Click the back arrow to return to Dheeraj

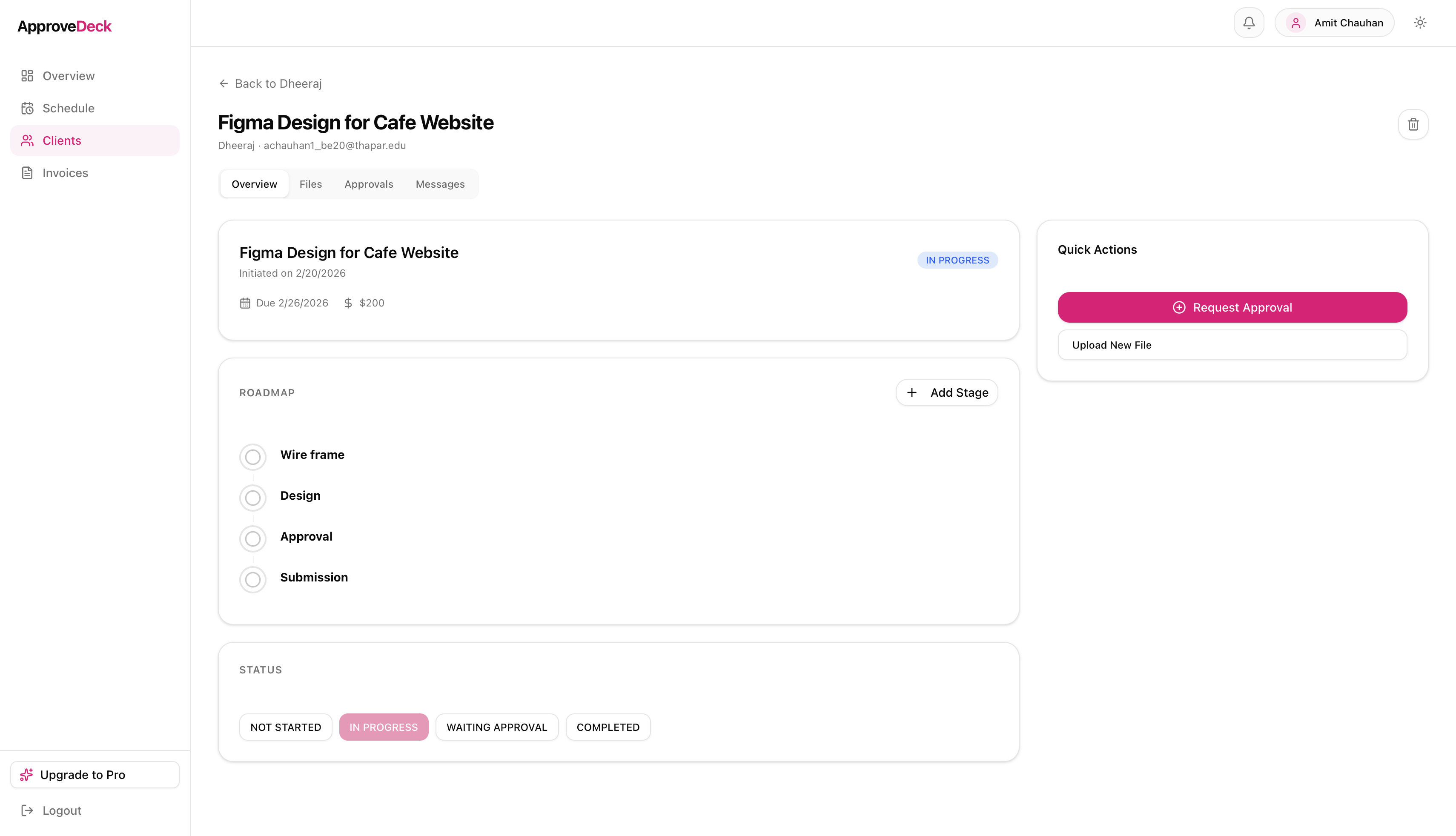[224, 83]
